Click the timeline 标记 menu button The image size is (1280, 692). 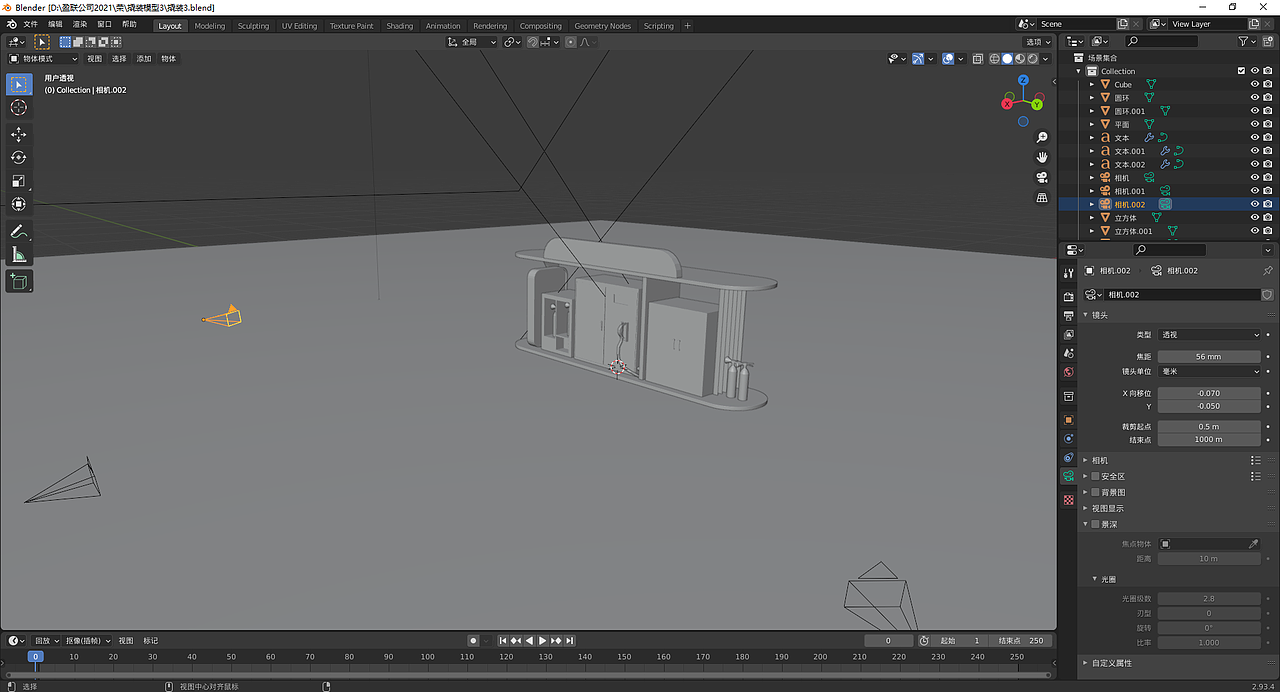pyautogui.click(x=150, y=640)
